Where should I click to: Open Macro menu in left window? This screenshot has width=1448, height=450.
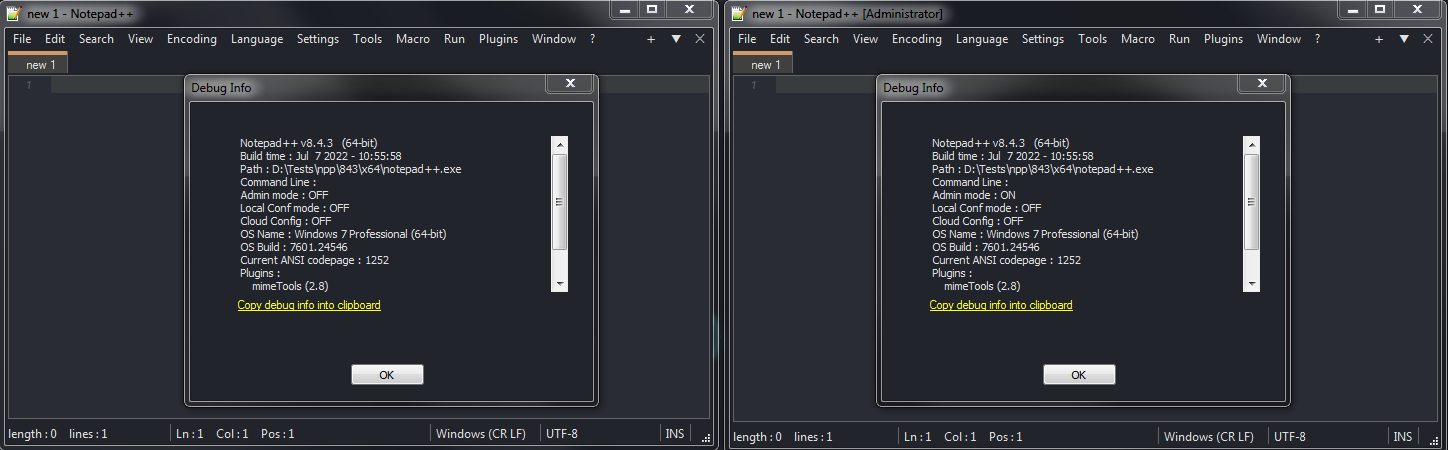413,39
